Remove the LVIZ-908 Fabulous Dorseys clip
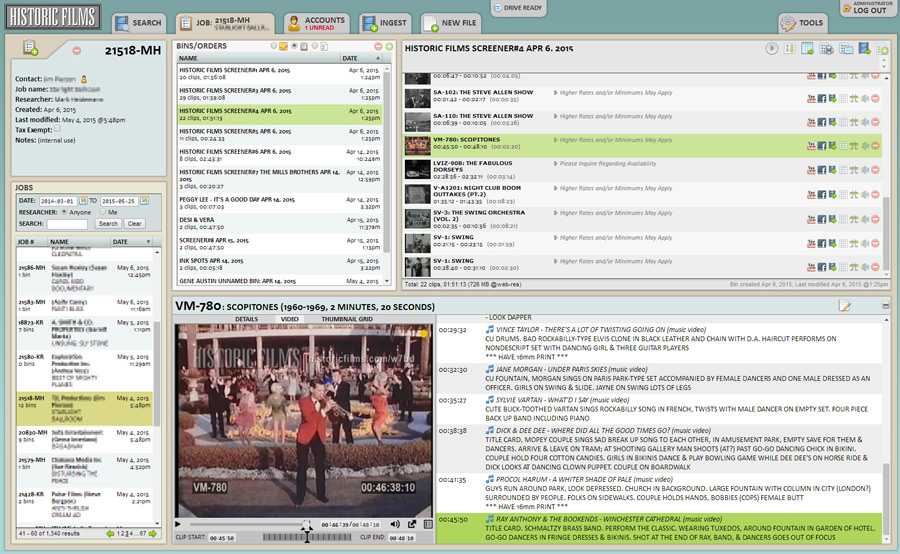900x554 pixels. click(x=875, y=170)
